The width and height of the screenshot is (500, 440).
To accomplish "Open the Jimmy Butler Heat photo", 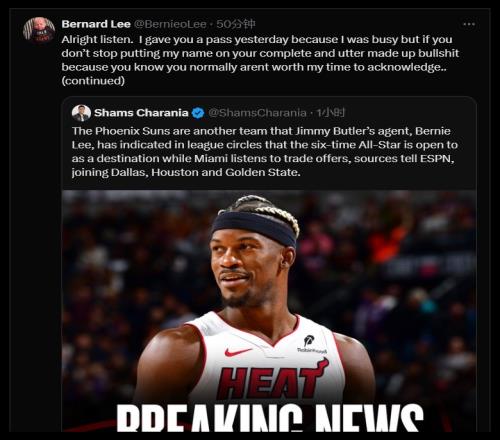I will pos(269,311).
